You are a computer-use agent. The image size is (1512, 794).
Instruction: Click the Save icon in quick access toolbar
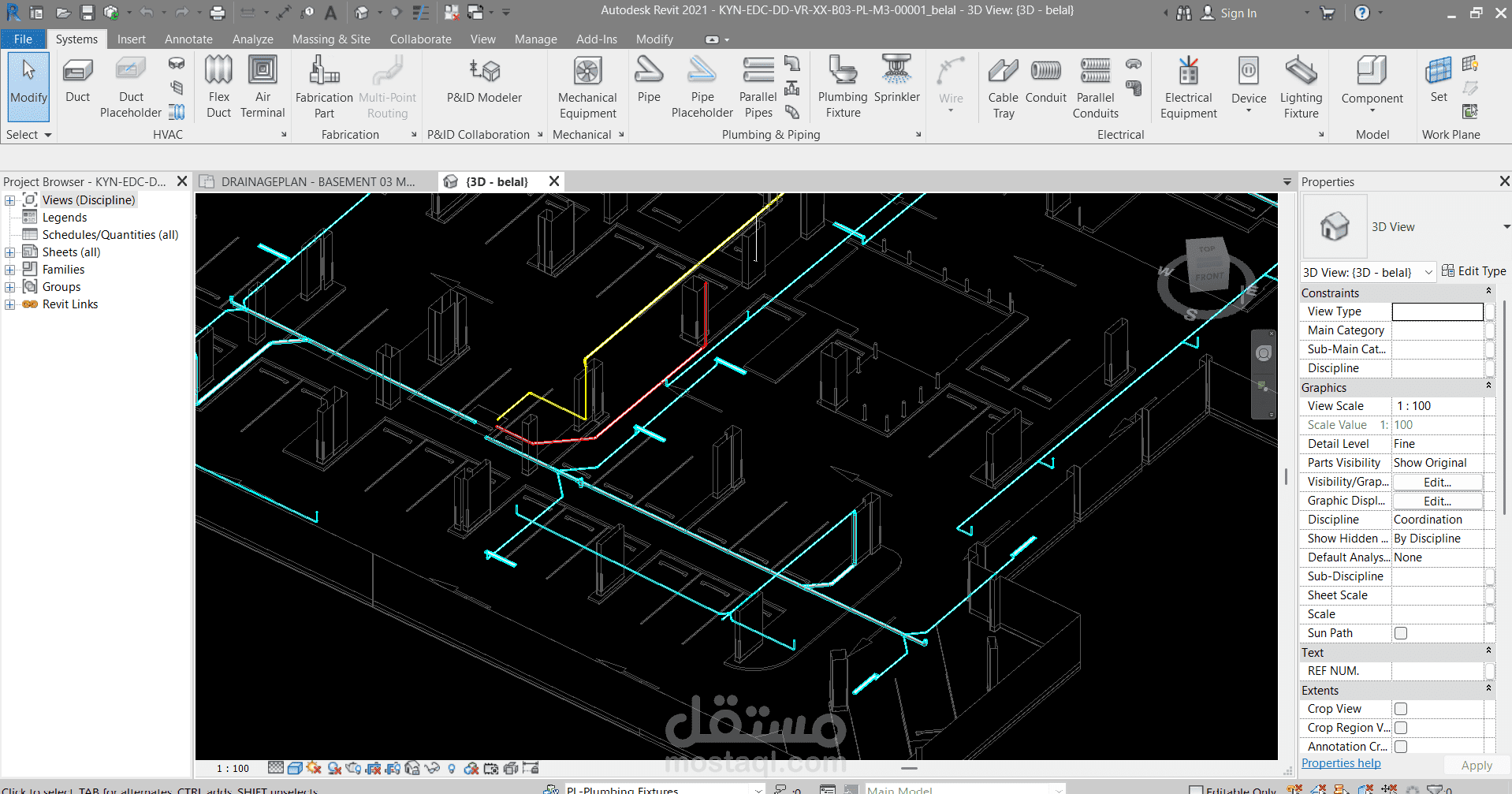(88, 13)
